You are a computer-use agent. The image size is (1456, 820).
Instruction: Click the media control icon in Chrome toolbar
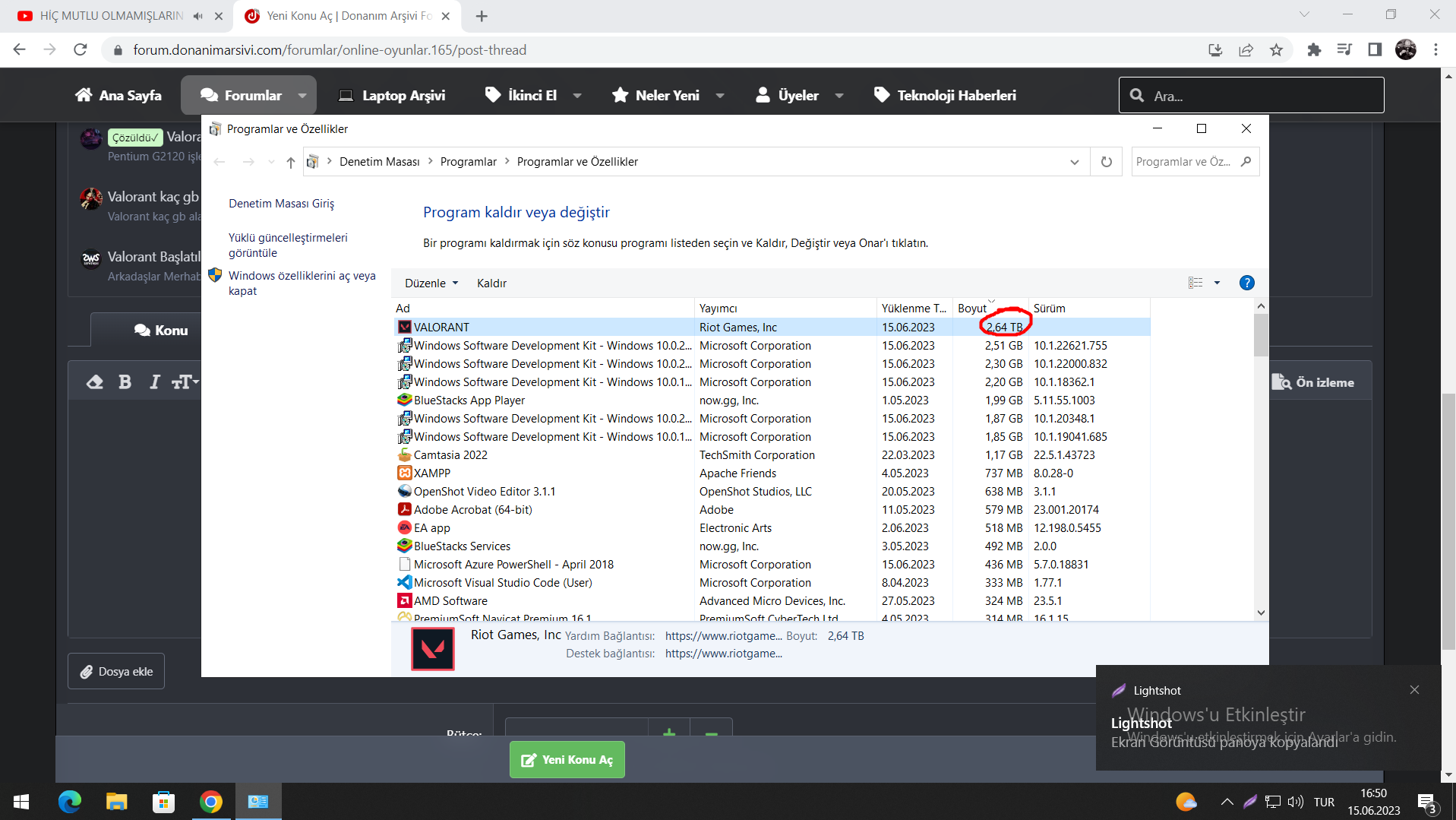[1344, 49]
